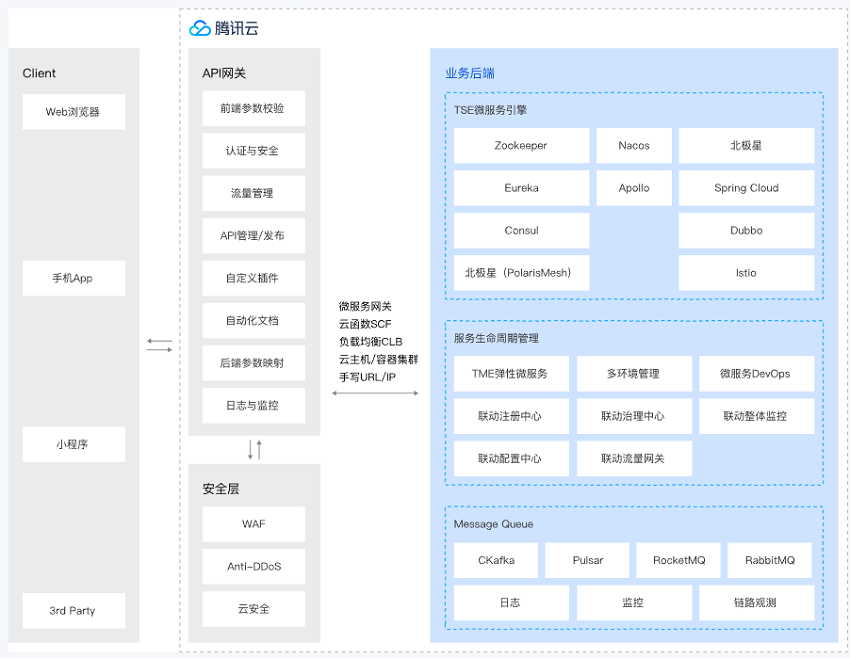This screenshot has height=658, width=850.
Task: Click the API管理/发布 box
Action: pos(254,236)
